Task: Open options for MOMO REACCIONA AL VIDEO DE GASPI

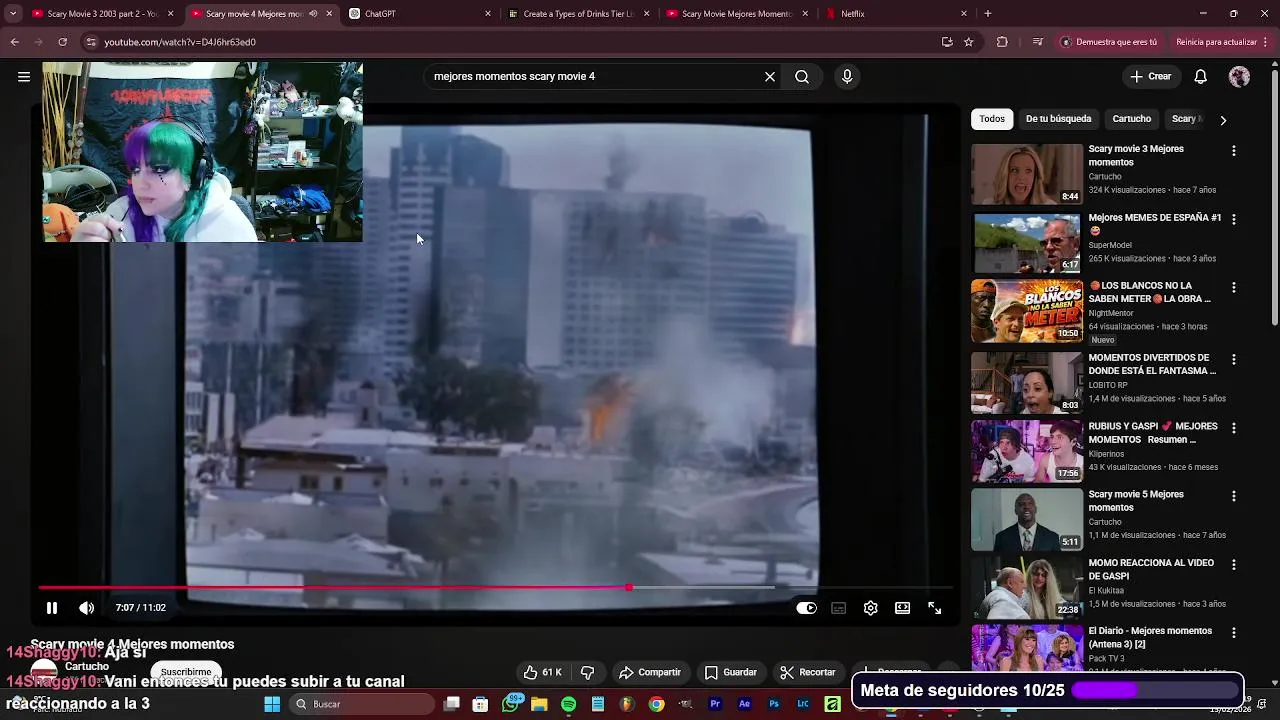Action: tap(1233, 565)
